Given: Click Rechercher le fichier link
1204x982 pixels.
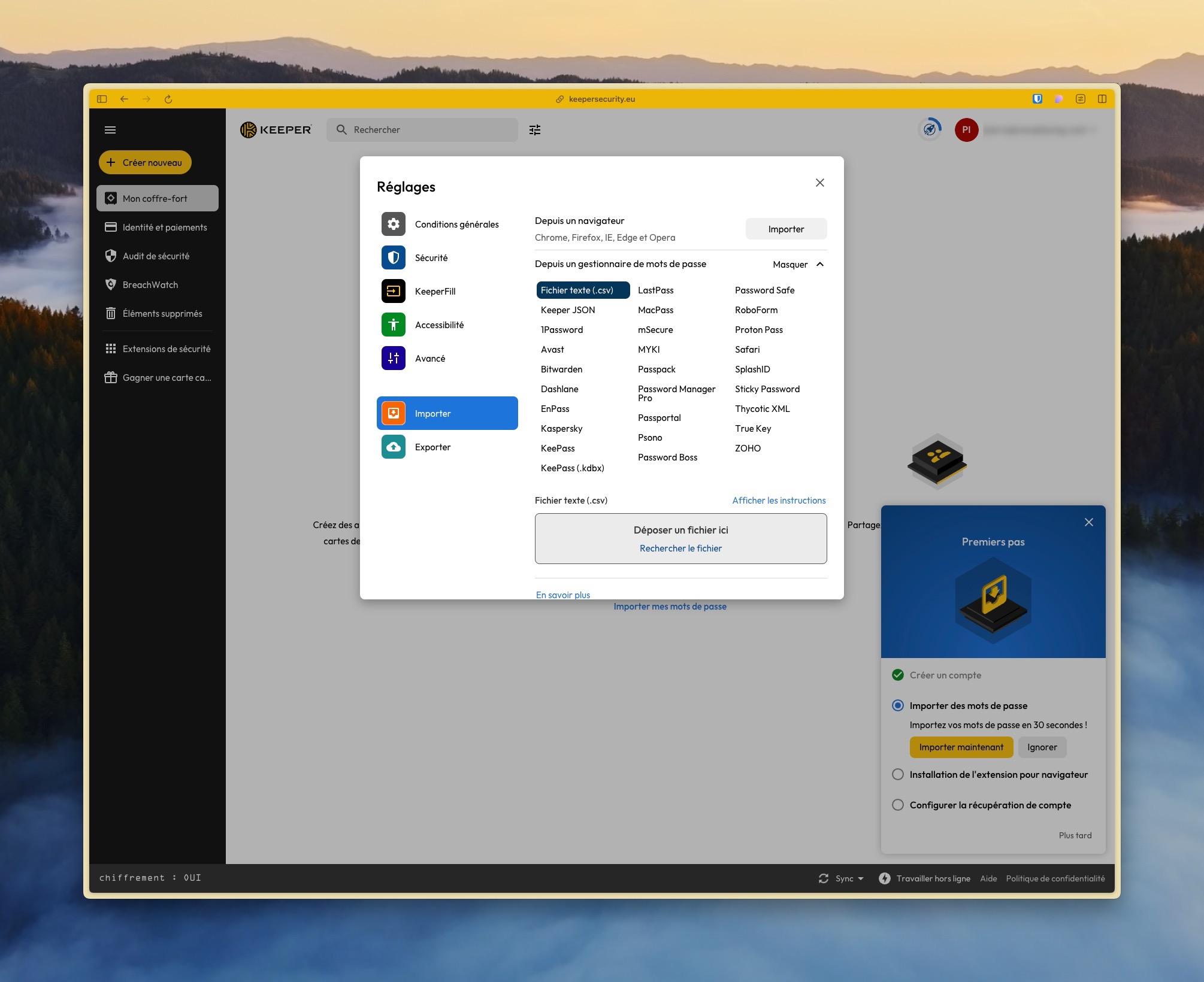Looking at the screenshot, I should [680, 548].
